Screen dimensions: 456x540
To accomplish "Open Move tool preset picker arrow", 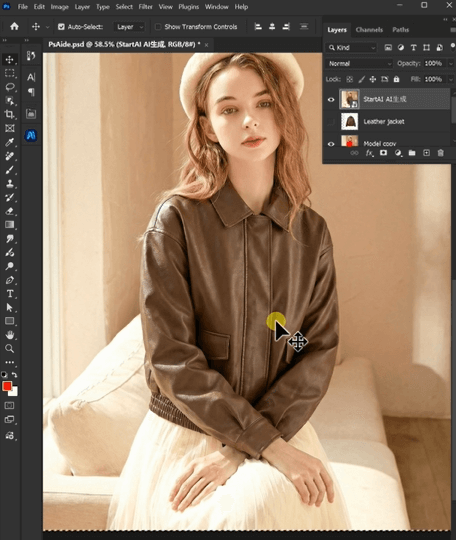I will pyautogui.click(x=48, y=27).
